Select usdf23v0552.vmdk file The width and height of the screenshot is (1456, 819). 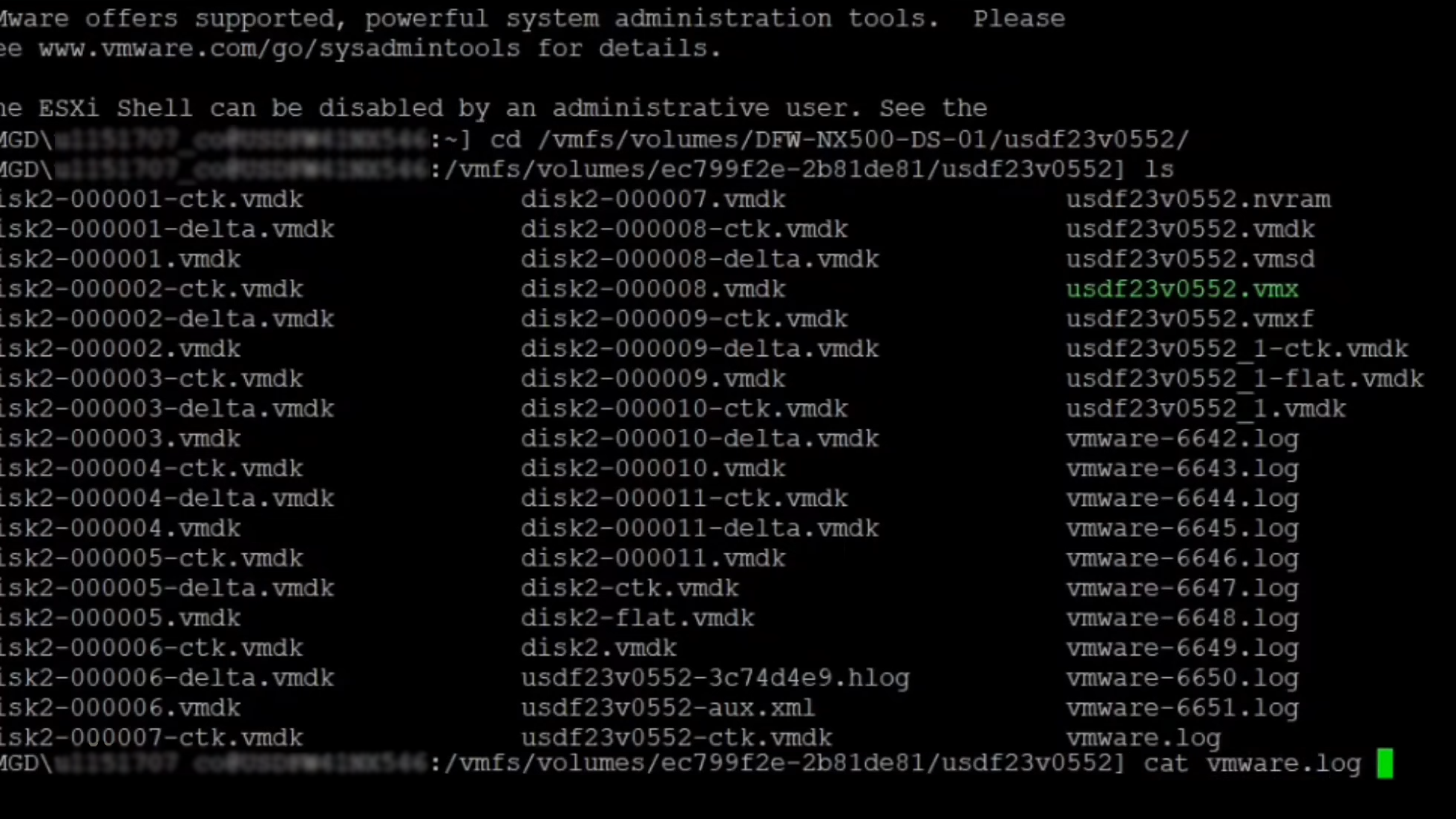click(1190, 228)
